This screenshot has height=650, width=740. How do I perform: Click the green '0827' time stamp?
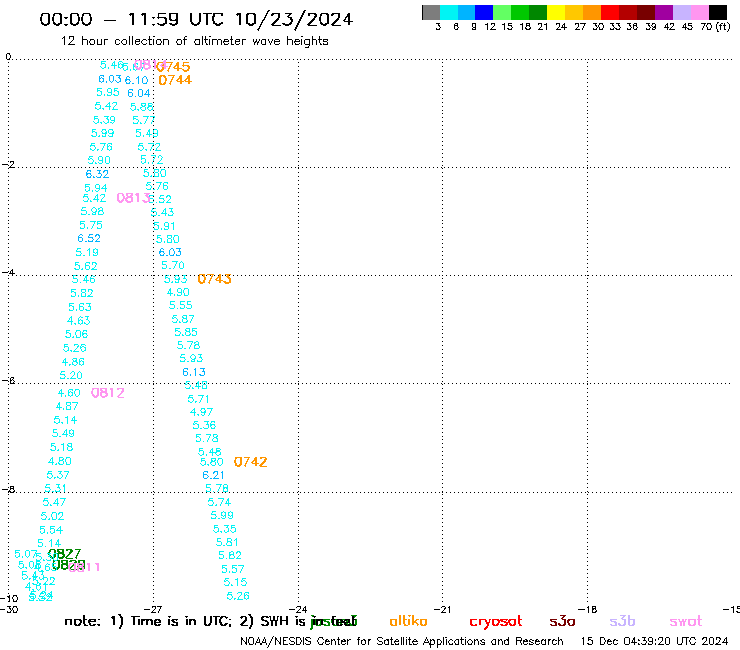(x=65, y=553)
